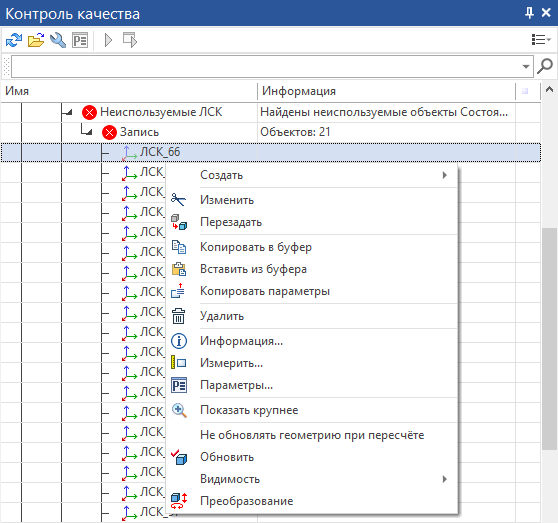This screenshot has width=558, height=523.
Task: Pin the Контроль качества panel
Action: point(529,13)
